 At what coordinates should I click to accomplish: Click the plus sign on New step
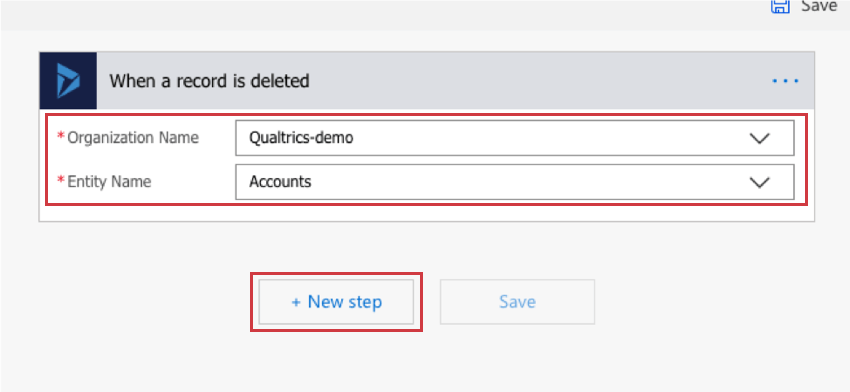click(296, 303)
